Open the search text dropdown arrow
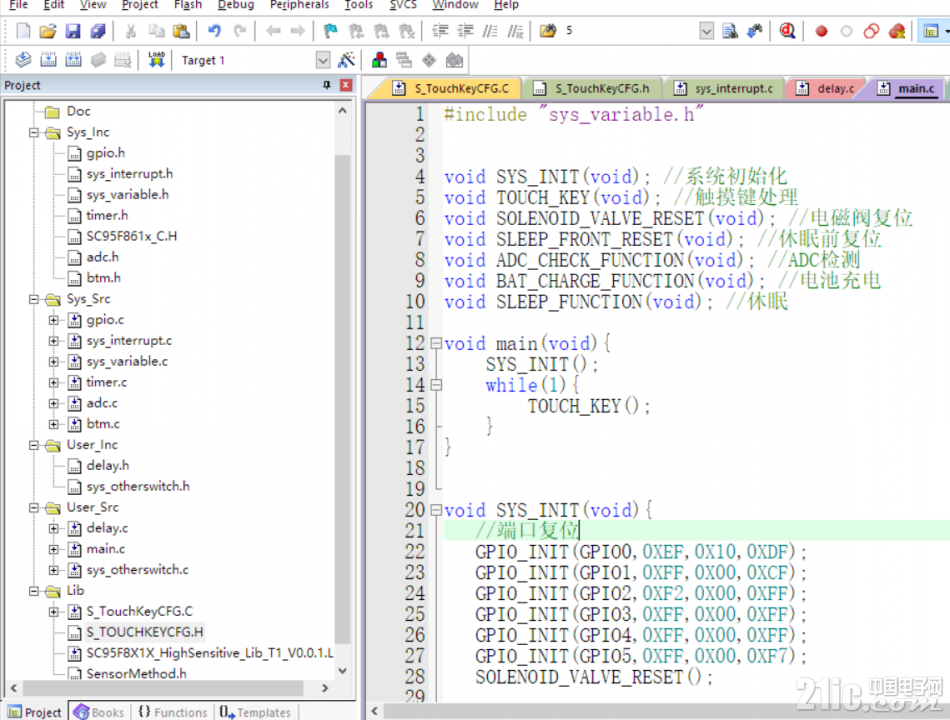 (x=706, y=31)
